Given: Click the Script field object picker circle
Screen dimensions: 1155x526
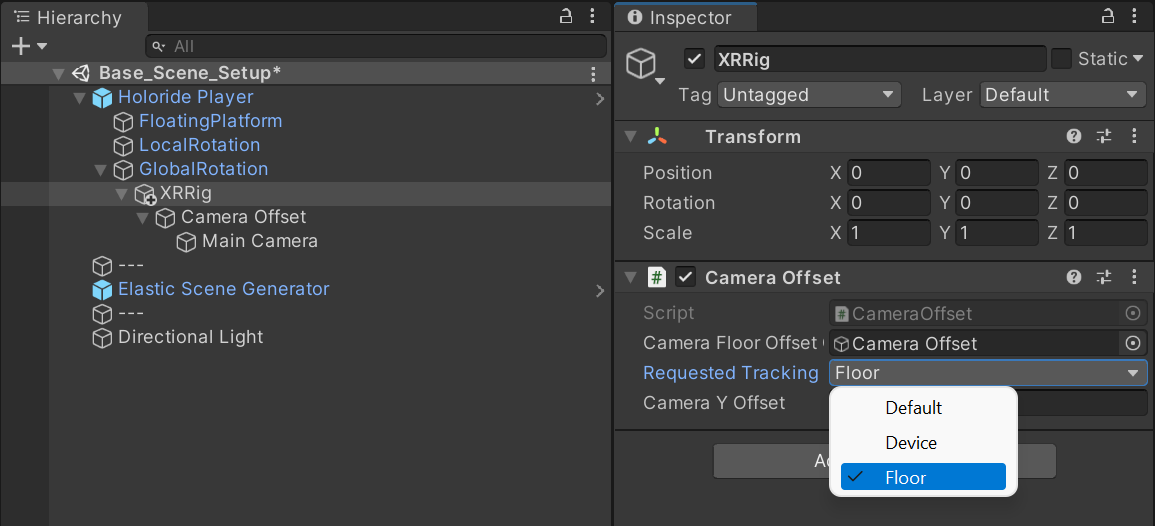Looking at the screenshot, I should [x=1133, y=314].
